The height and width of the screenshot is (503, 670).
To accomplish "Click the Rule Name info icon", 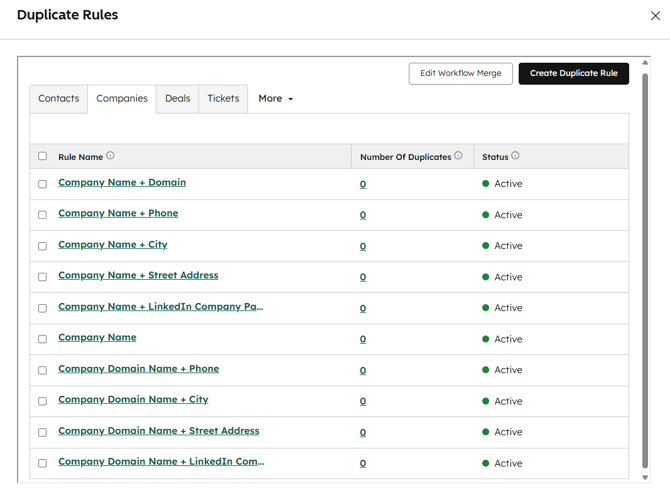I will (x=110, y=156).
